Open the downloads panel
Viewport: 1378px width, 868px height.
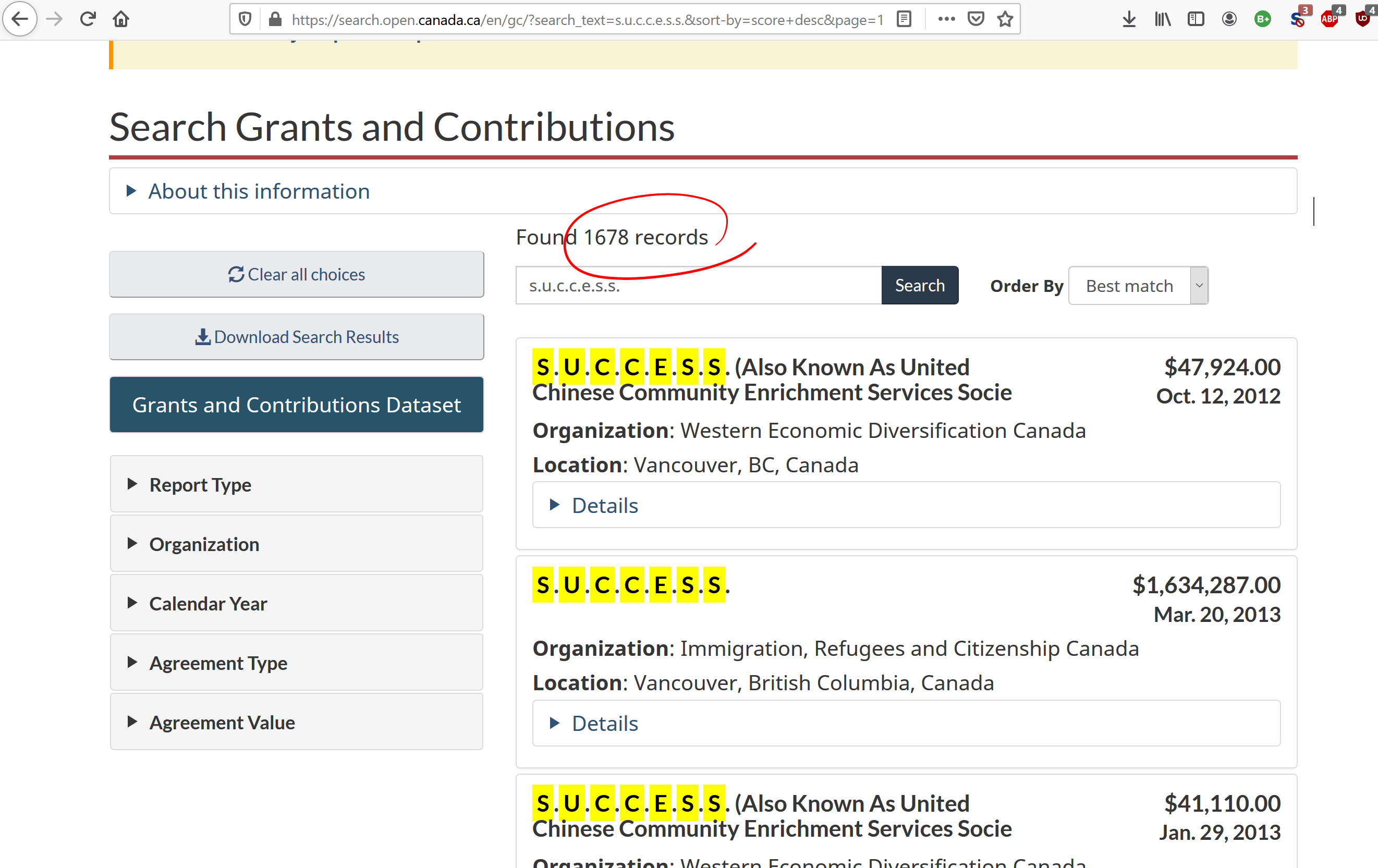tap(1129, 19)
